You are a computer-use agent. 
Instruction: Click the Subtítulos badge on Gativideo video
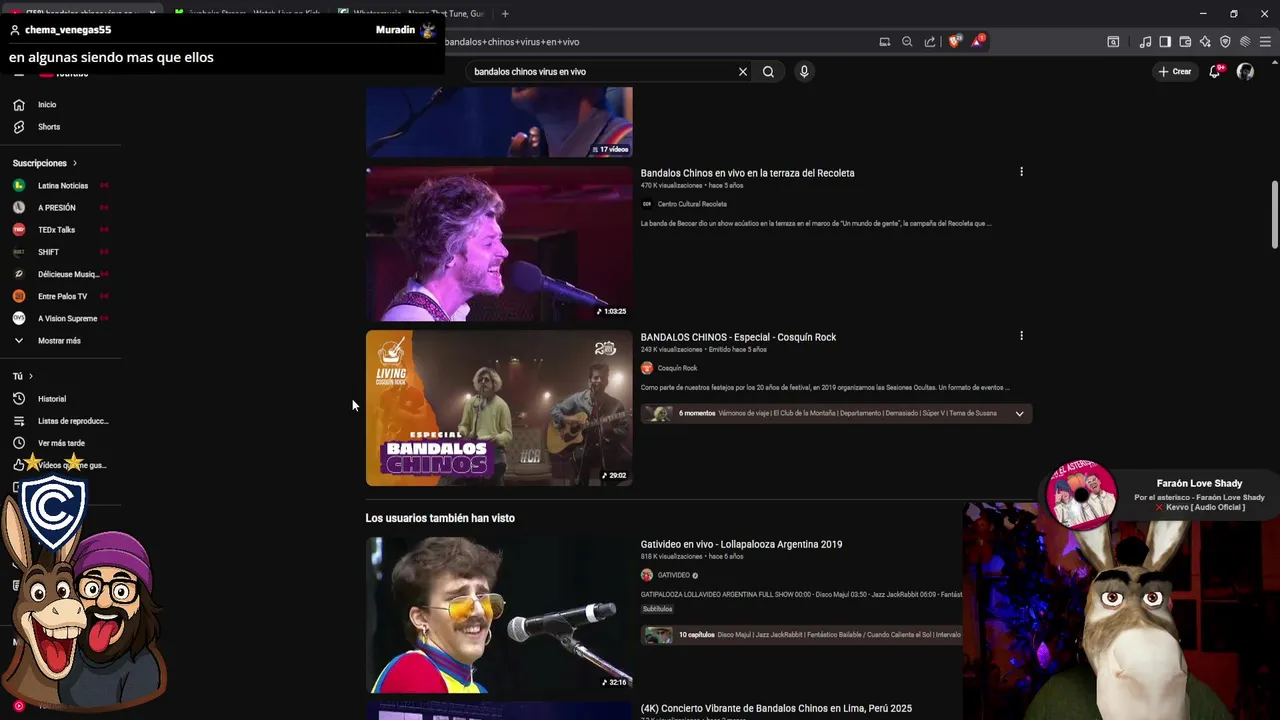point(657,609)
